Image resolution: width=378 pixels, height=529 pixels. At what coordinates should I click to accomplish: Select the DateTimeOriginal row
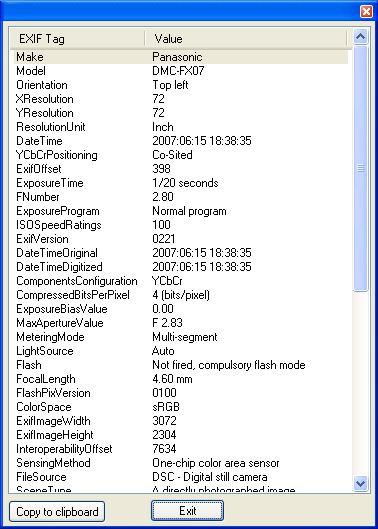click(181, 253)
